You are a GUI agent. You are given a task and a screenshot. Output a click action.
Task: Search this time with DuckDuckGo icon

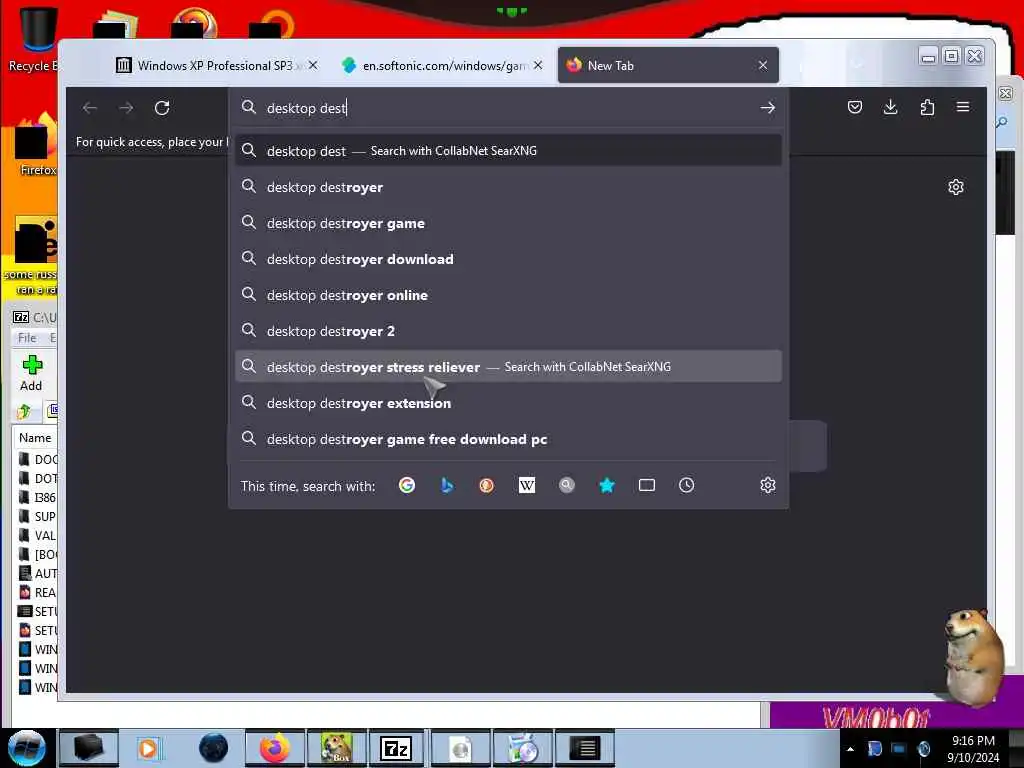(x=487, y=485)
